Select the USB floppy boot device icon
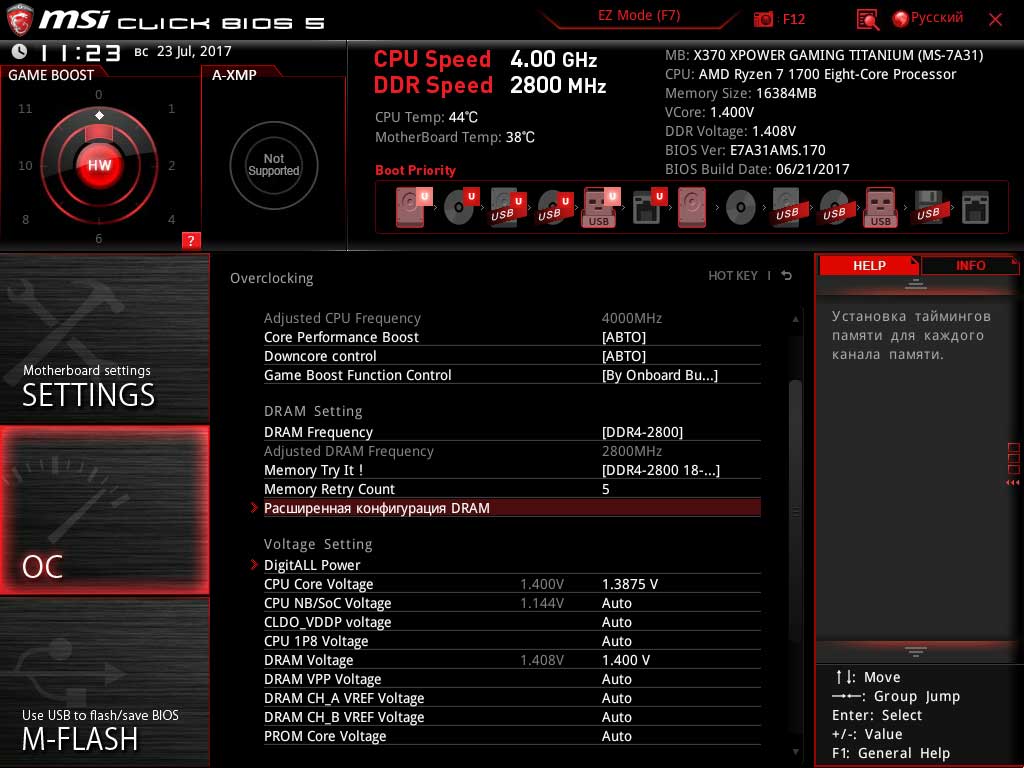The width and height of the screenshot is (1024, 768). [x=929, y=207]
